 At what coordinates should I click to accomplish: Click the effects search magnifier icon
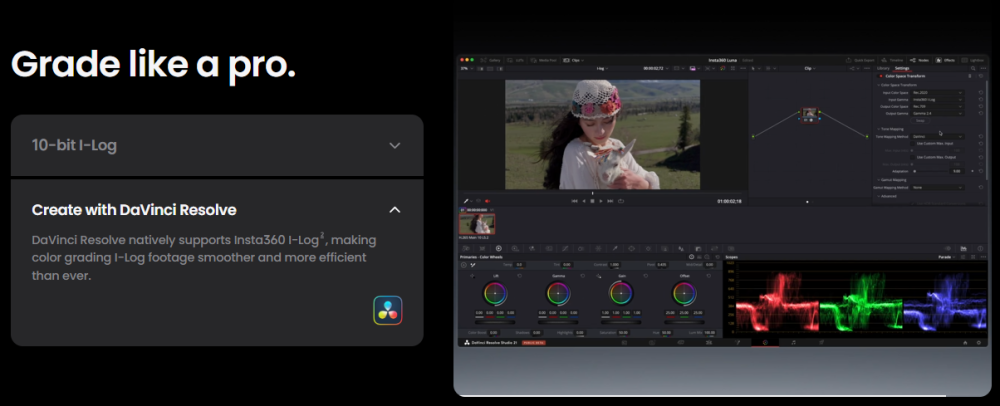(x=973, y=68)
